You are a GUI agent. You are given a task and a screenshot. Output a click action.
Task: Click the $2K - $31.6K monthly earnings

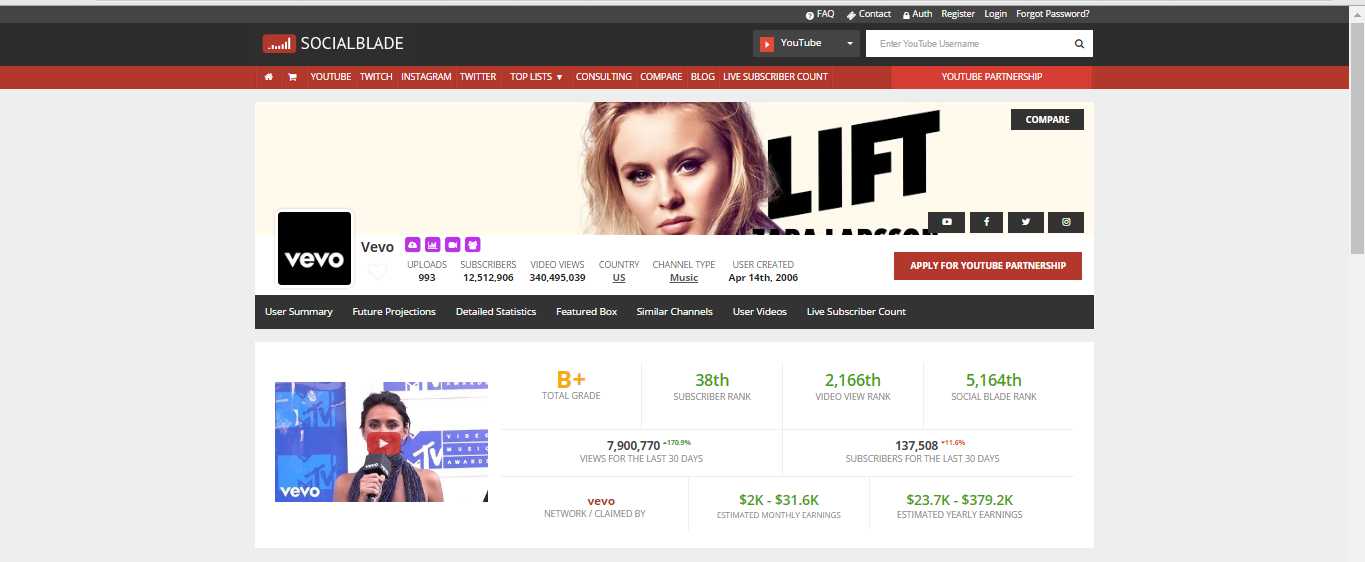point(779,500)
